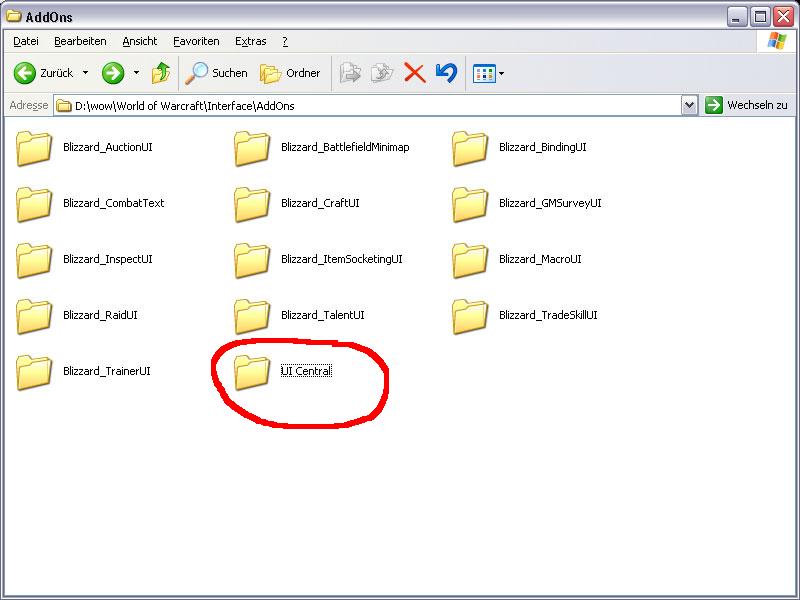
Task: Click the Blizzard_InspectUI name label
Action: [108, 259]
